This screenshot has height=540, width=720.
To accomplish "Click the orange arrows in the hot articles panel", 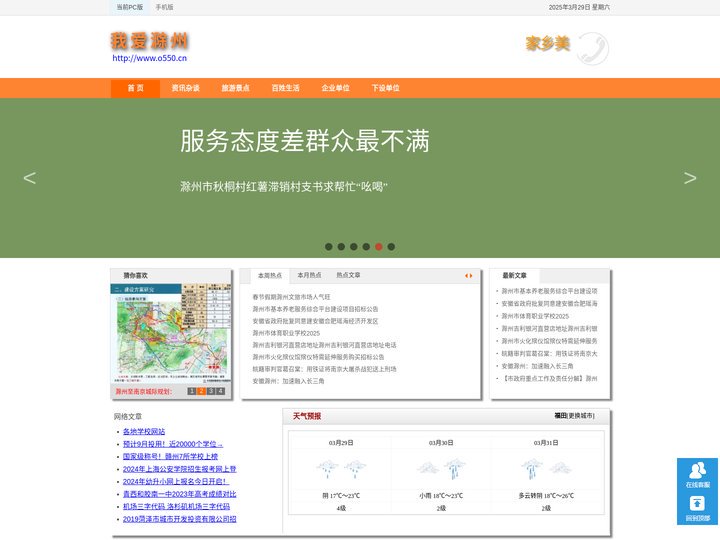I will tap(468, 276).
